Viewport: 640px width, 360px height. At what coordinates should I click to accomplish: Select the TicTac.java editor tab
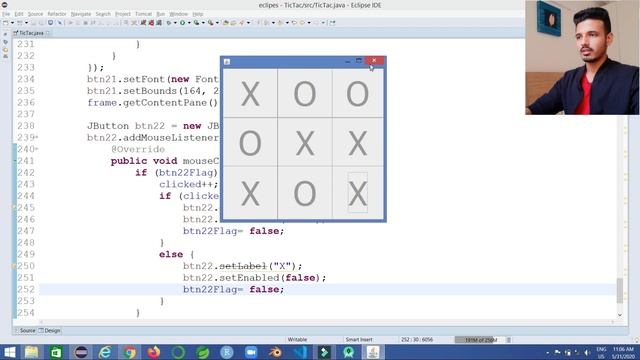(31, 33)
